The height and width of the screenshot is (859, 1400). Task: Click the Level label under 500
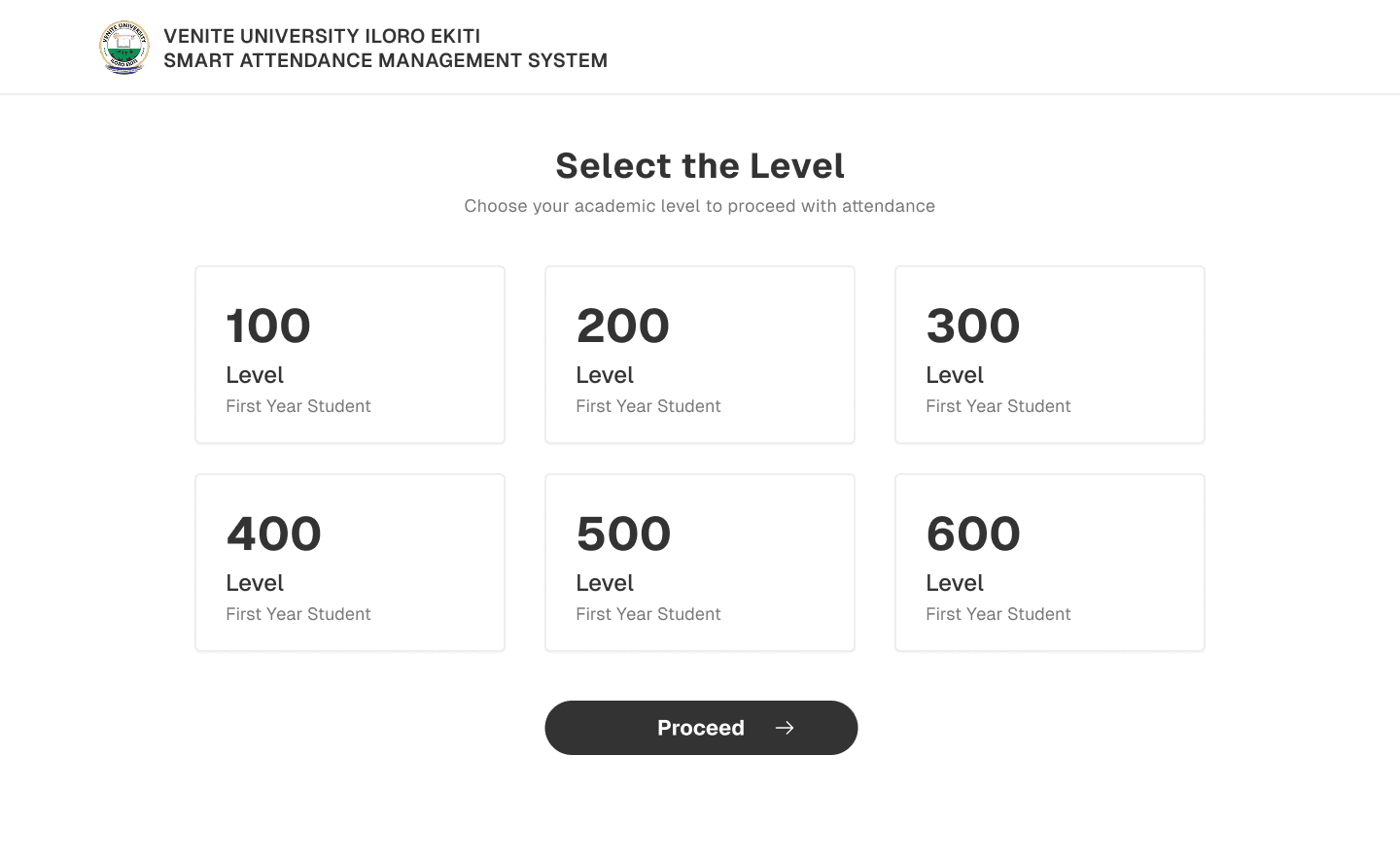pyautogui.click(x=605, y=583)
